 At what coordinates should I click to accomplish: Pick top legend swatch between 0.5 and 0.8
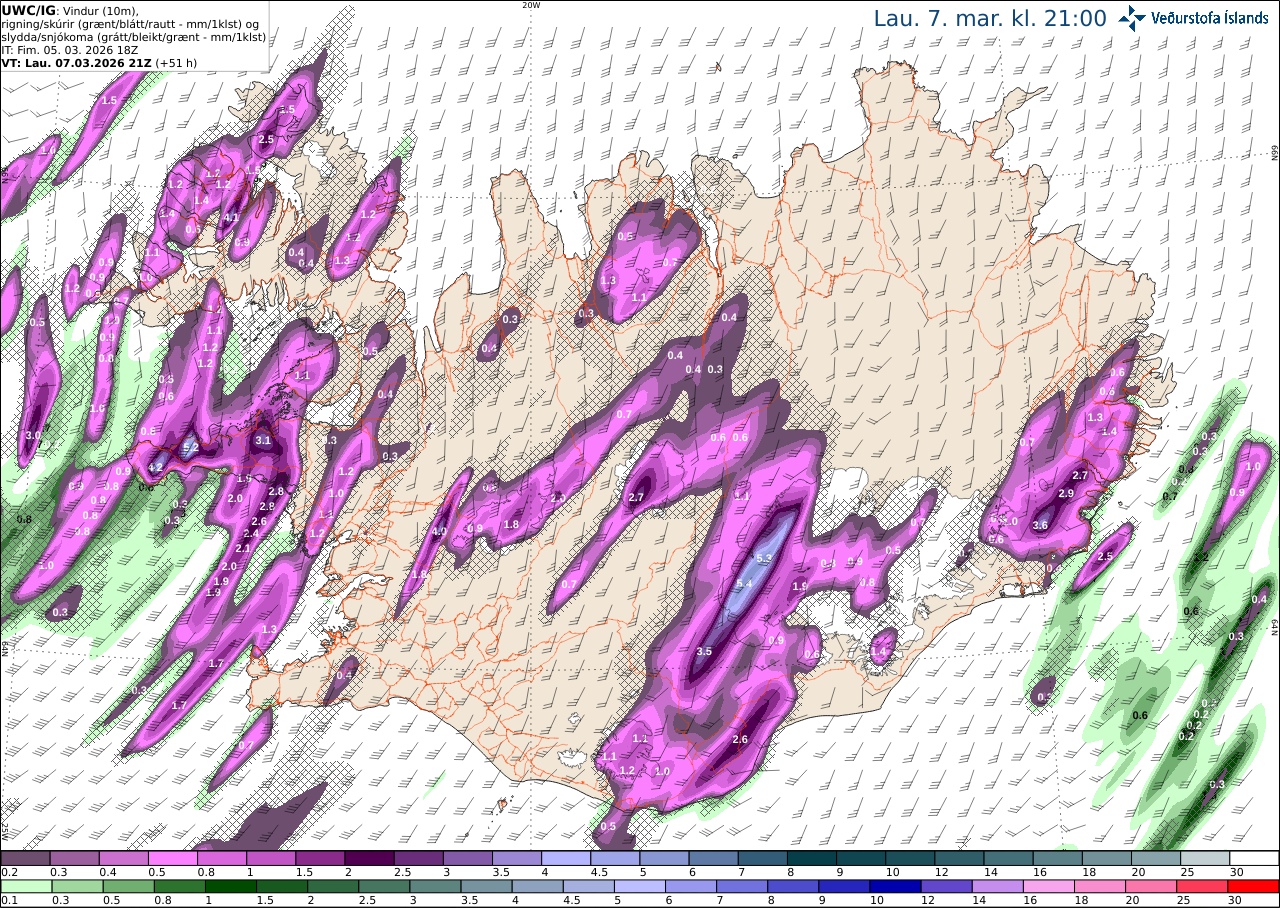tap(172, 858)
